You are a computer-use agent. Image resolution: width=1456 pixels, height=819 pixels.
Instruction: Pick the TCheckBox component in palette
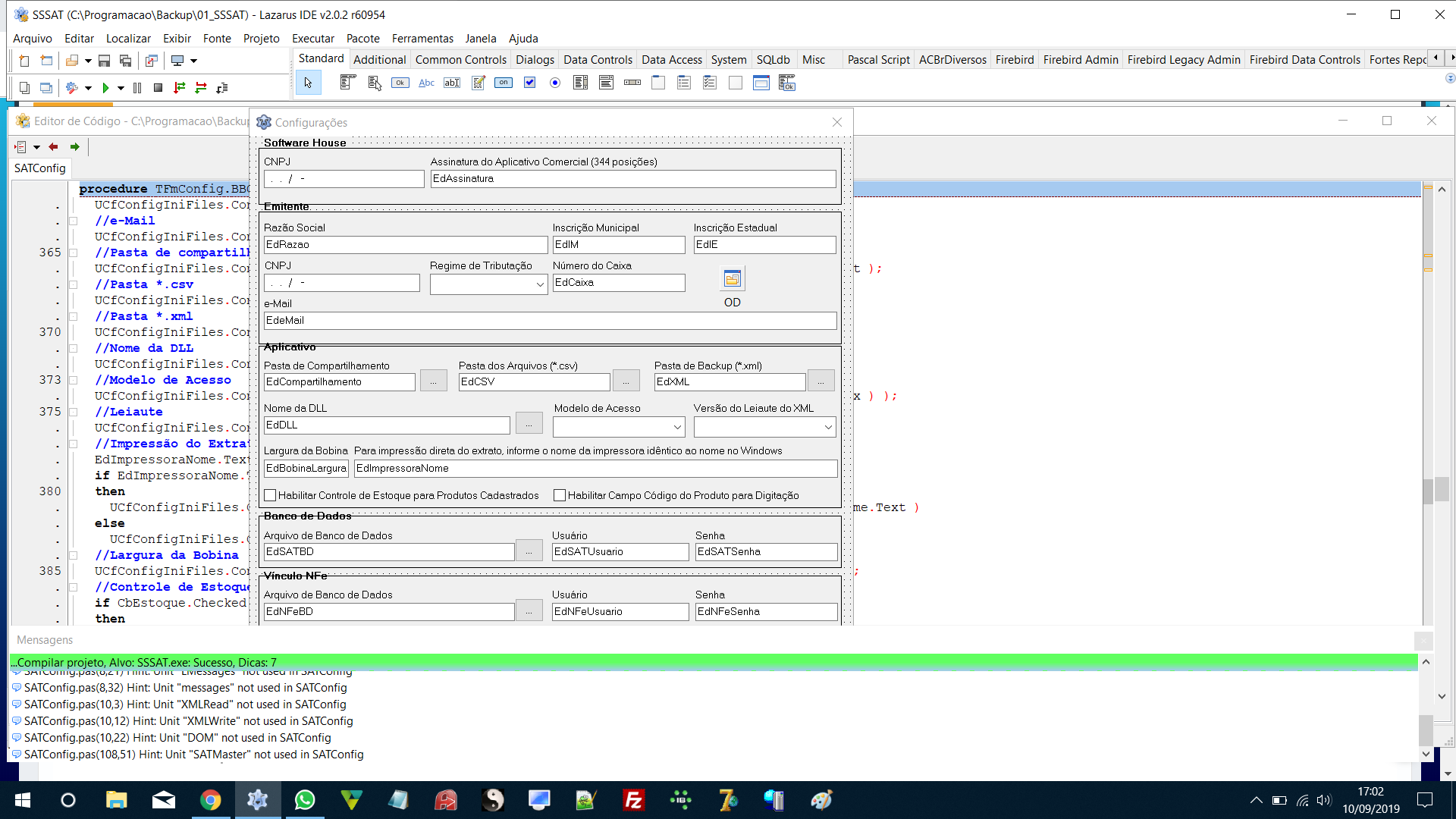[x=529, y=83]
